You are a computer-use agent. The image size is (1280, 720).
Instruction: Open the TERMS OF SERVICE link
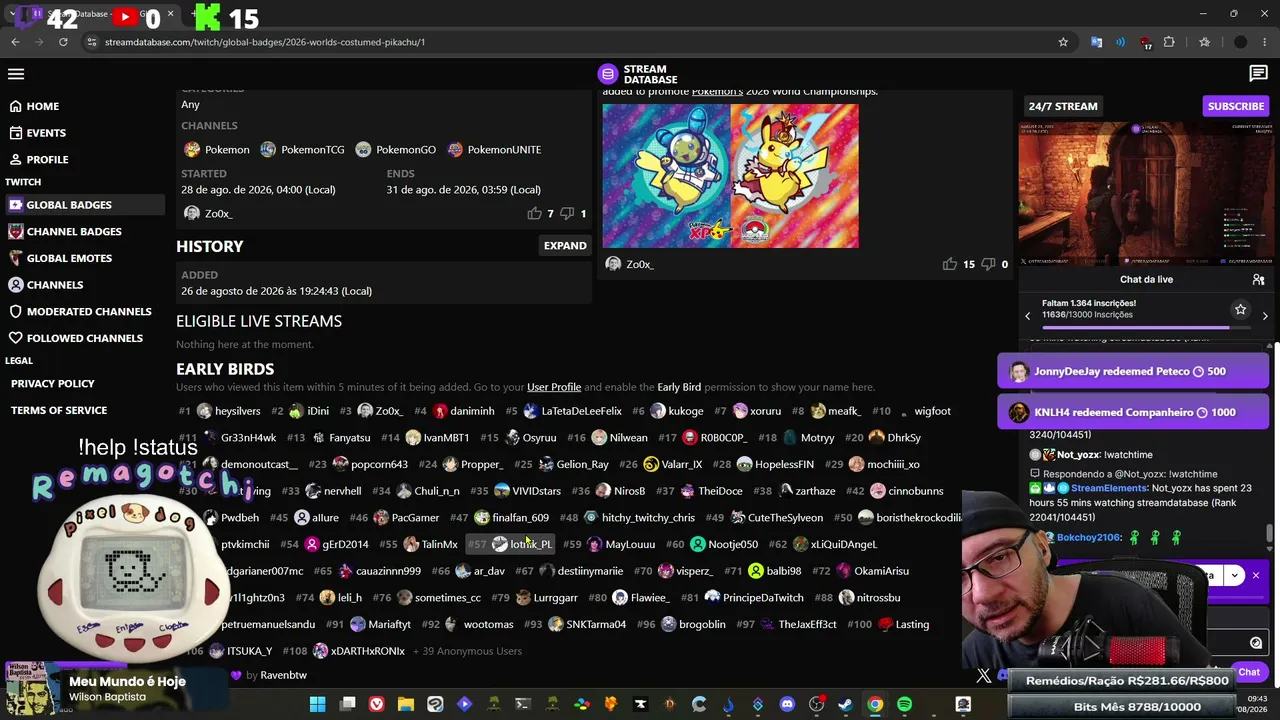coord(59,410)
